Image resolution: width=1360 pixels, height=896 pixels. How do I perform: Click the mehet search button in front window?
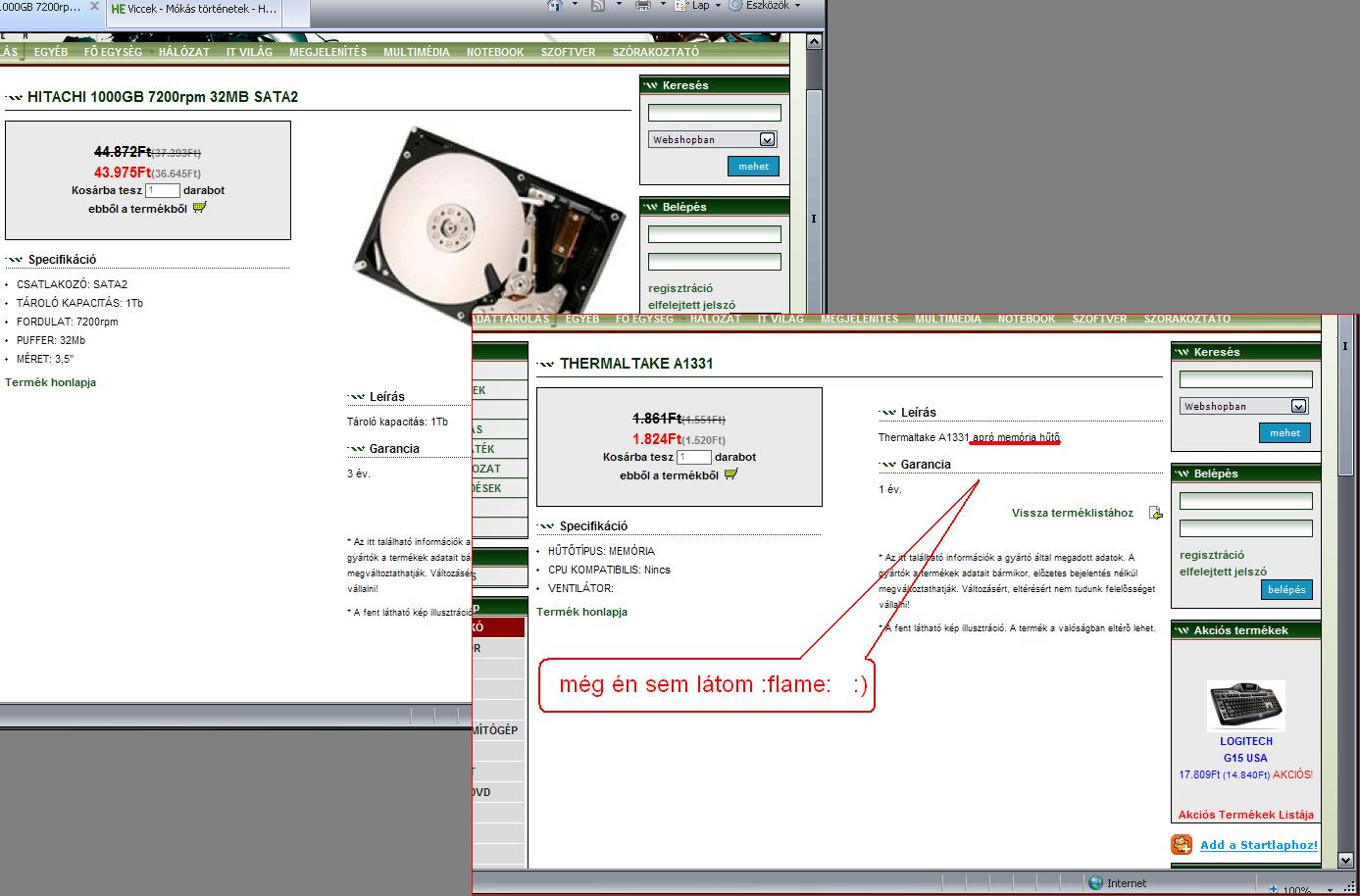click(1285, 433)
